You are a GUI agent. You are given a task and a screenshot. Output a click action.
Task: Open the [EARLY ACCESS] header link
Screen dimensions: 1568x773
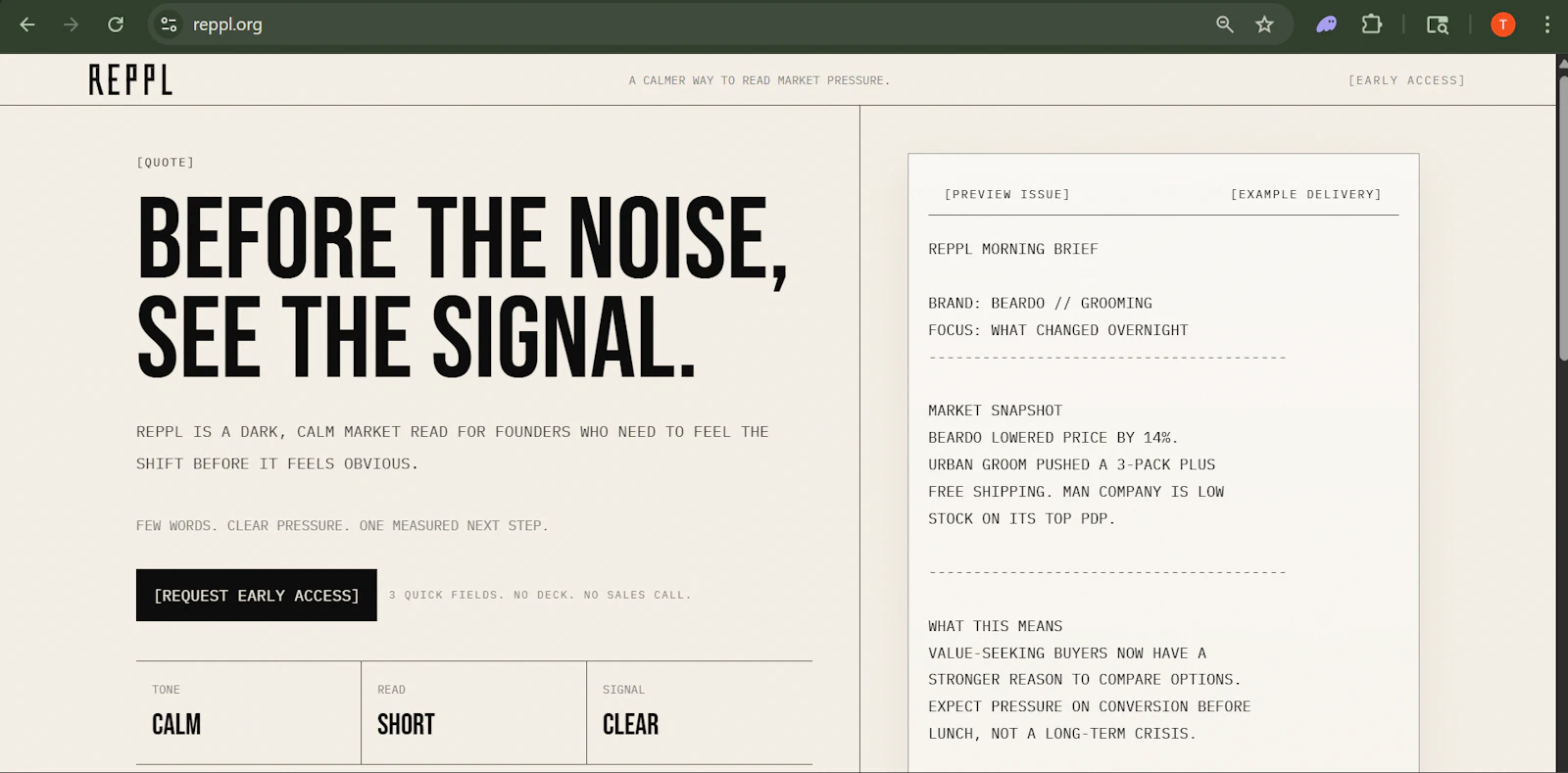coord(1406,80)
